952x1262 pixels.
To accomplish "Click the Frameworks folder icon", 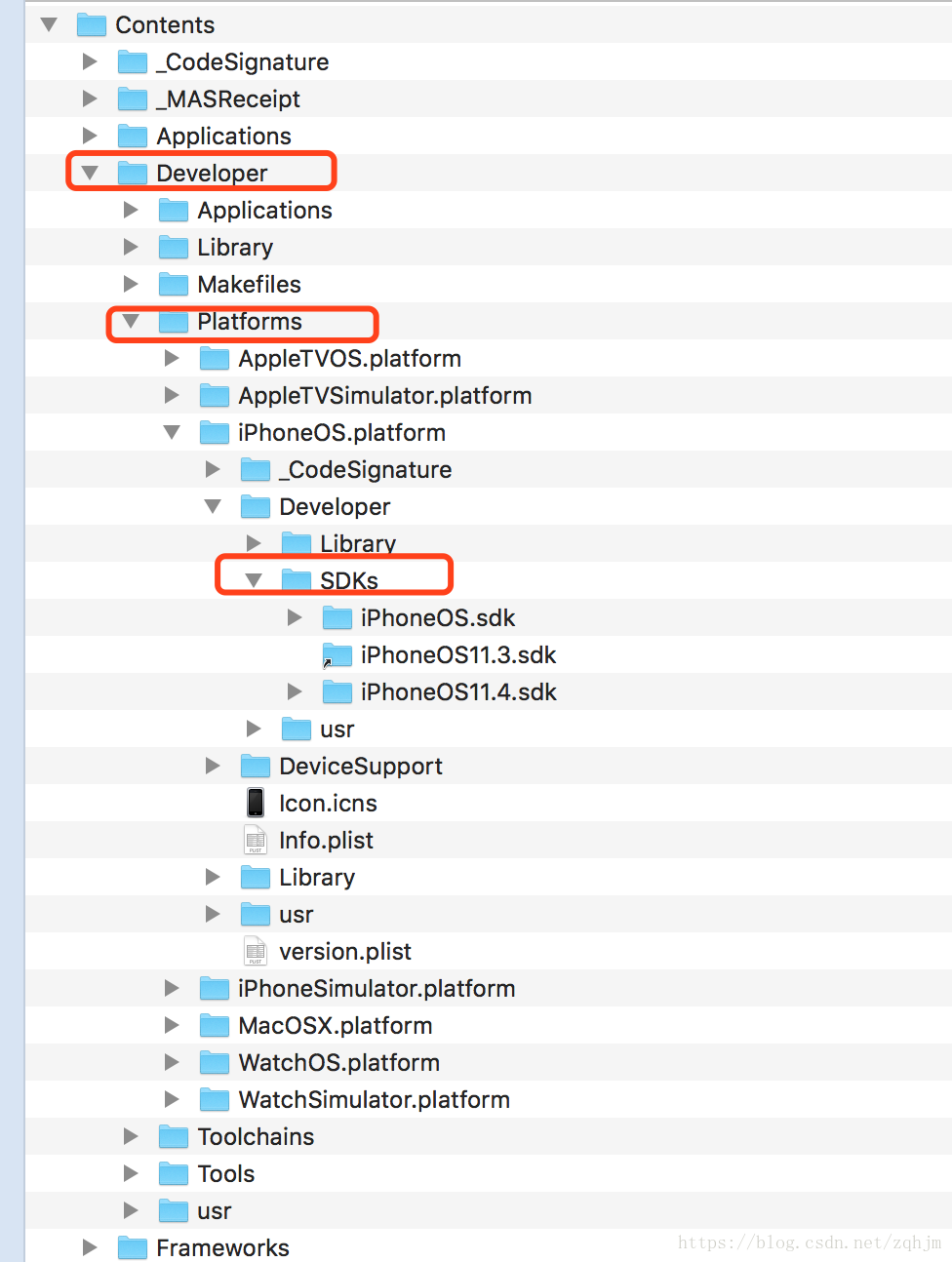I will (133, 1247).
